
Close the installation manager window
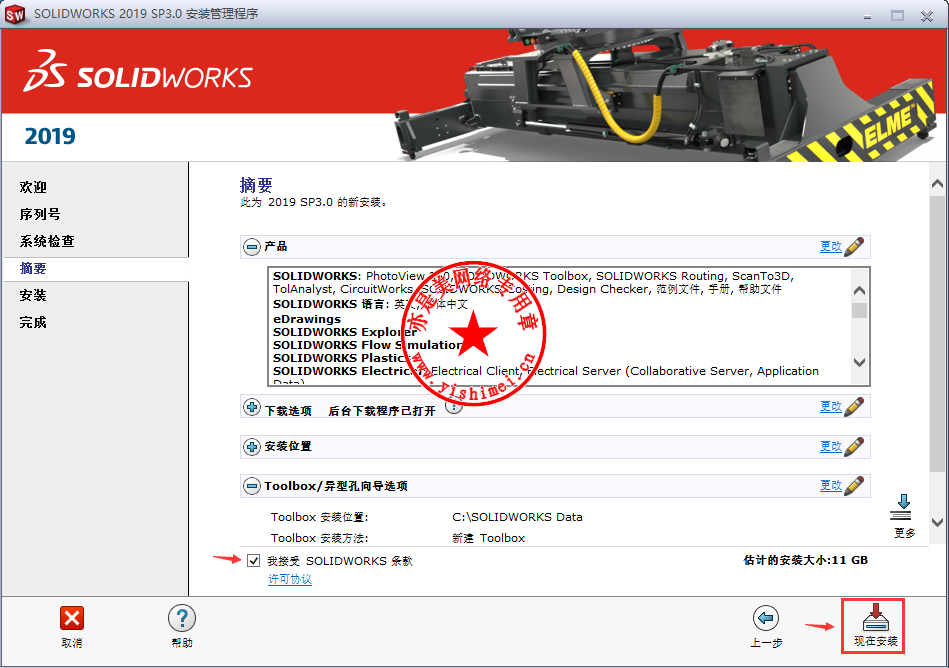coord(927,16)
